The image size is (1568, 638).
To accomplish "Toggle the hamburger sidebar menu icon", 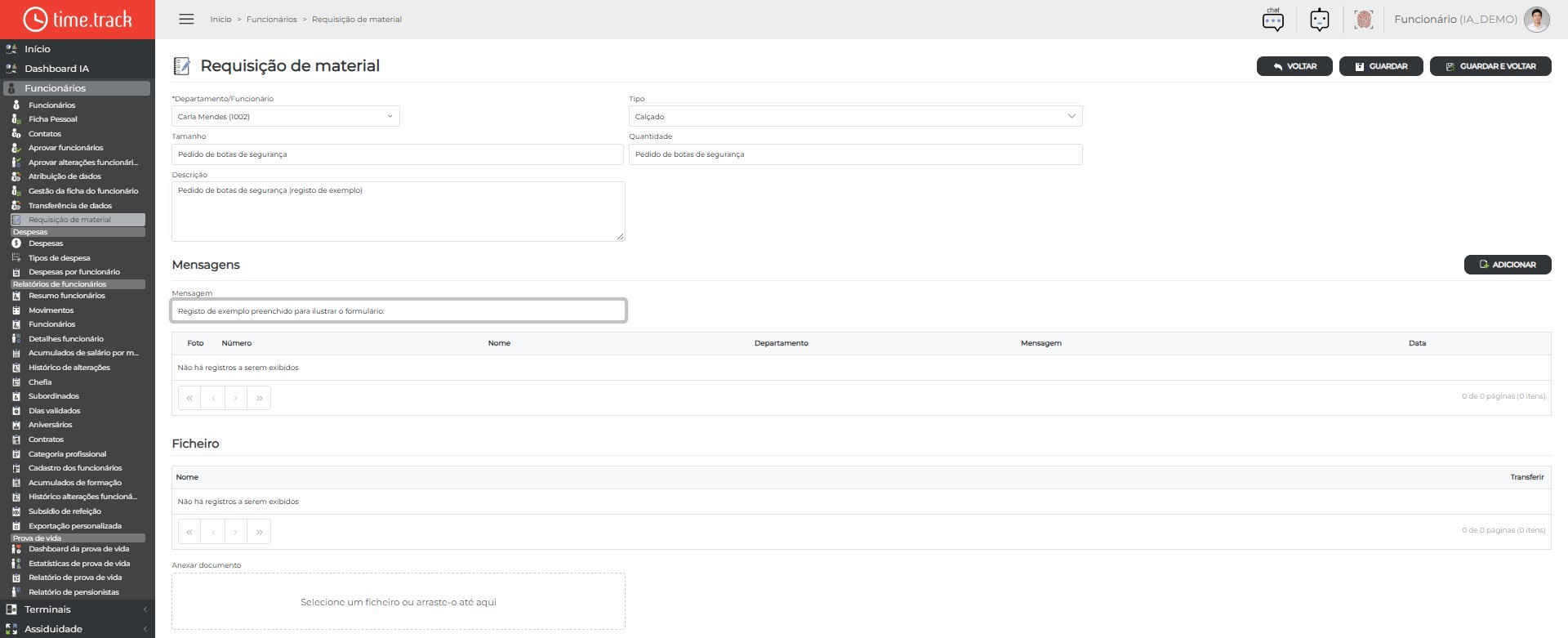I will pyautogui.click(x=186, y=19).
